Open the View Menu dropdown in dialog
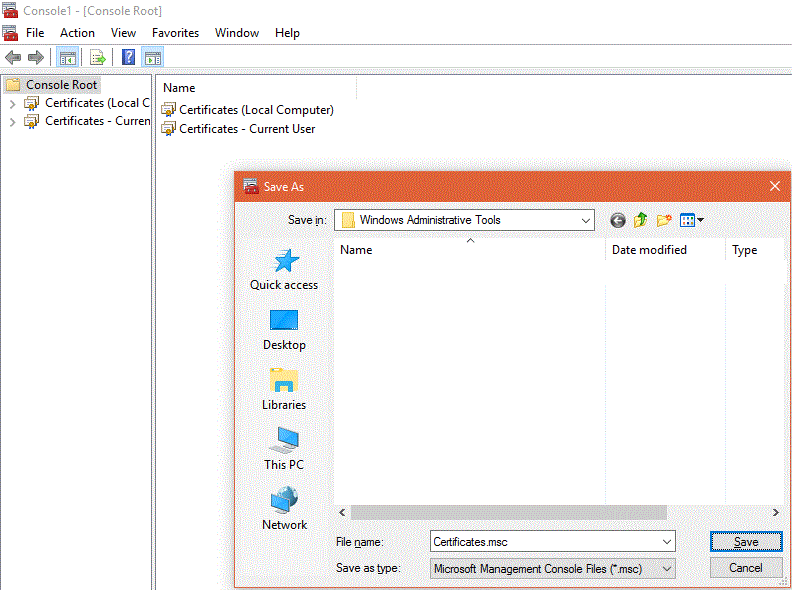The width and height of the screenshot is (792, 590). pyautogui.click(x=693, y=220)
